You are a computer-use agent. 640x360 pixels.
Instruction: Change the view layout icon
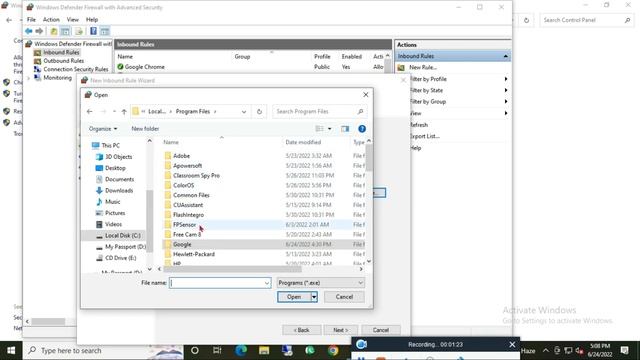[320, 129]
